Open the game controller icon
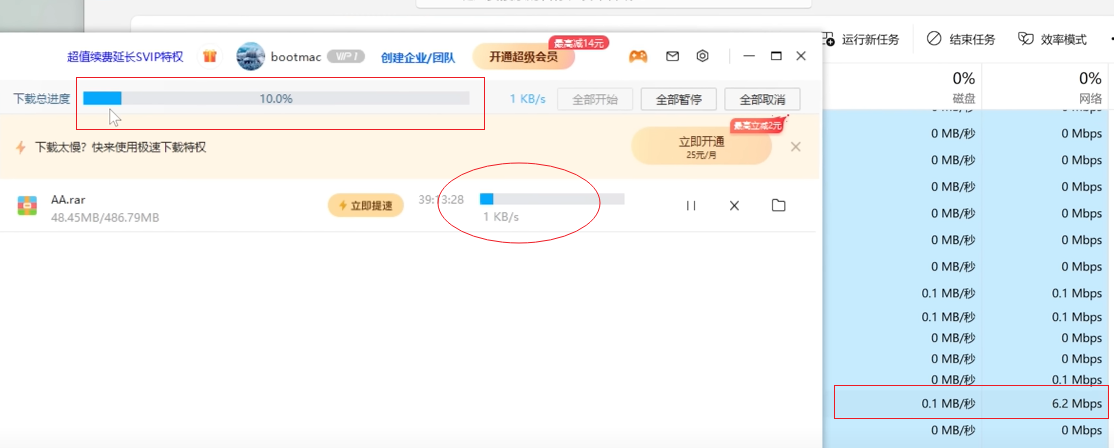 637,56
